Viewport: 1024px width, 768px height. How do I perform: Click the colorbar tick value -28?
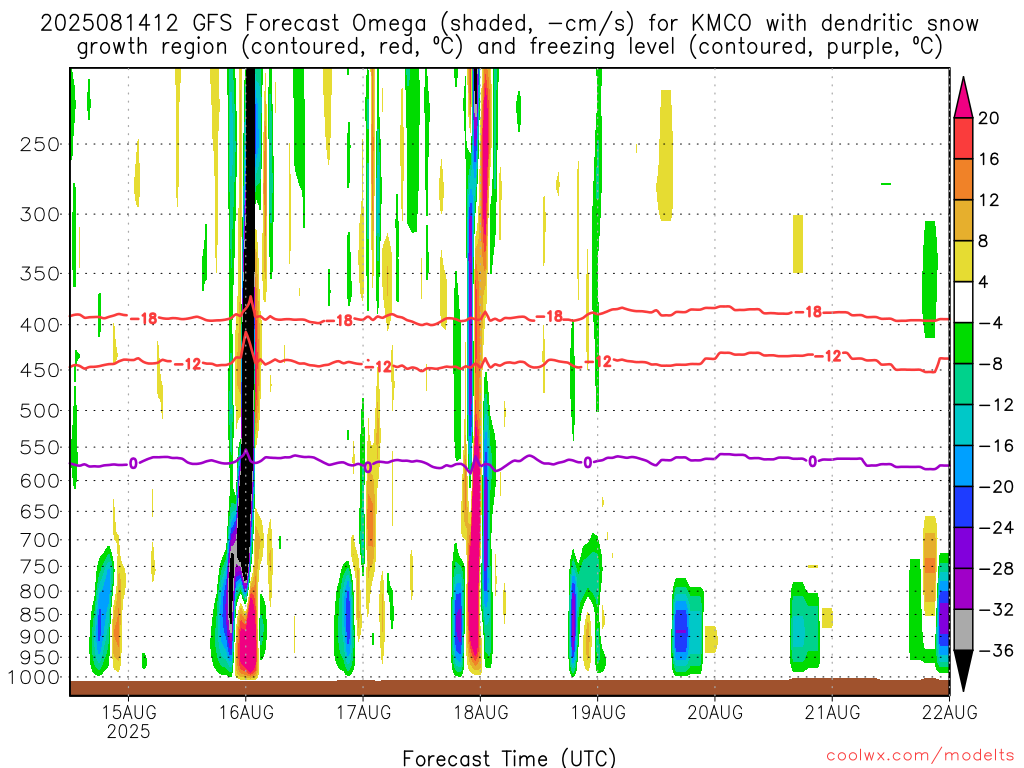tap(996, 569)
